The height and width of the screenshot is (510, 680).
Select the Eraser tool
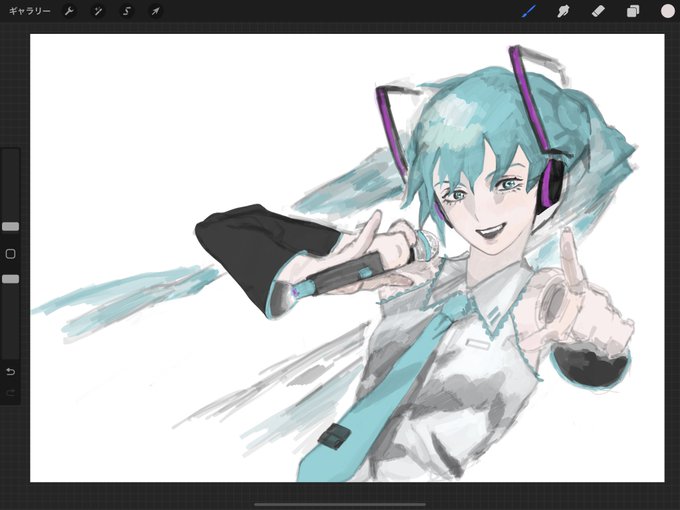[x=598, y=11]
